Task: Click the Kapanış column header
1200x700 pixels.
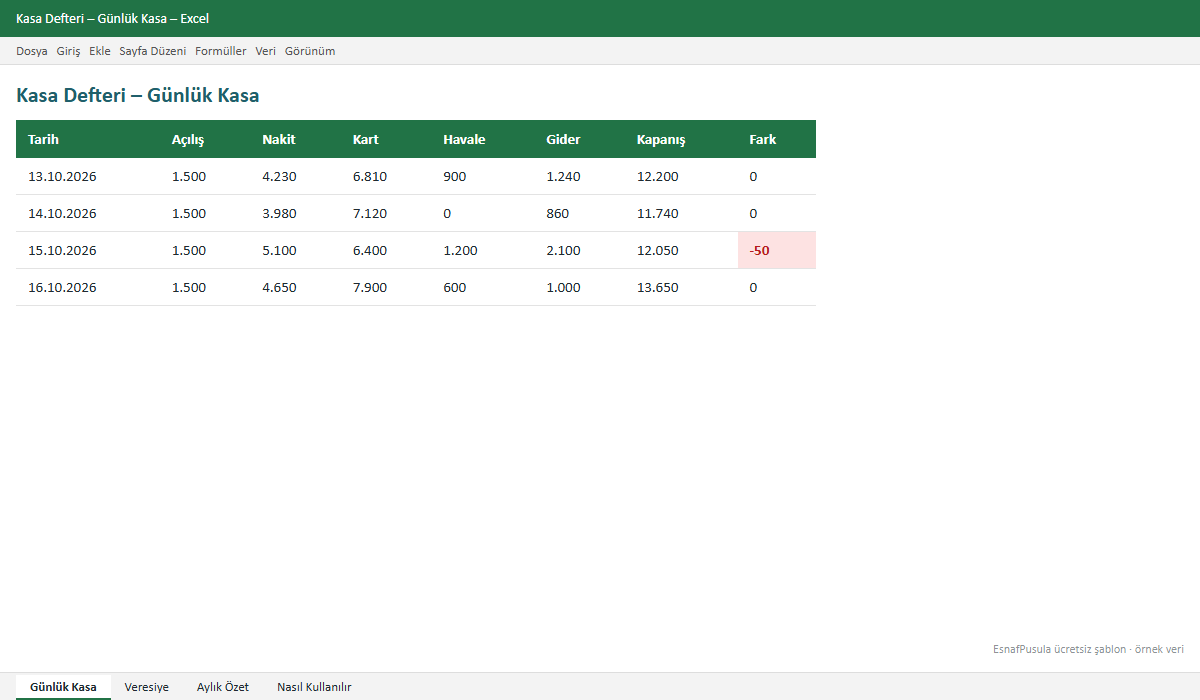Action: pos(681,139)
